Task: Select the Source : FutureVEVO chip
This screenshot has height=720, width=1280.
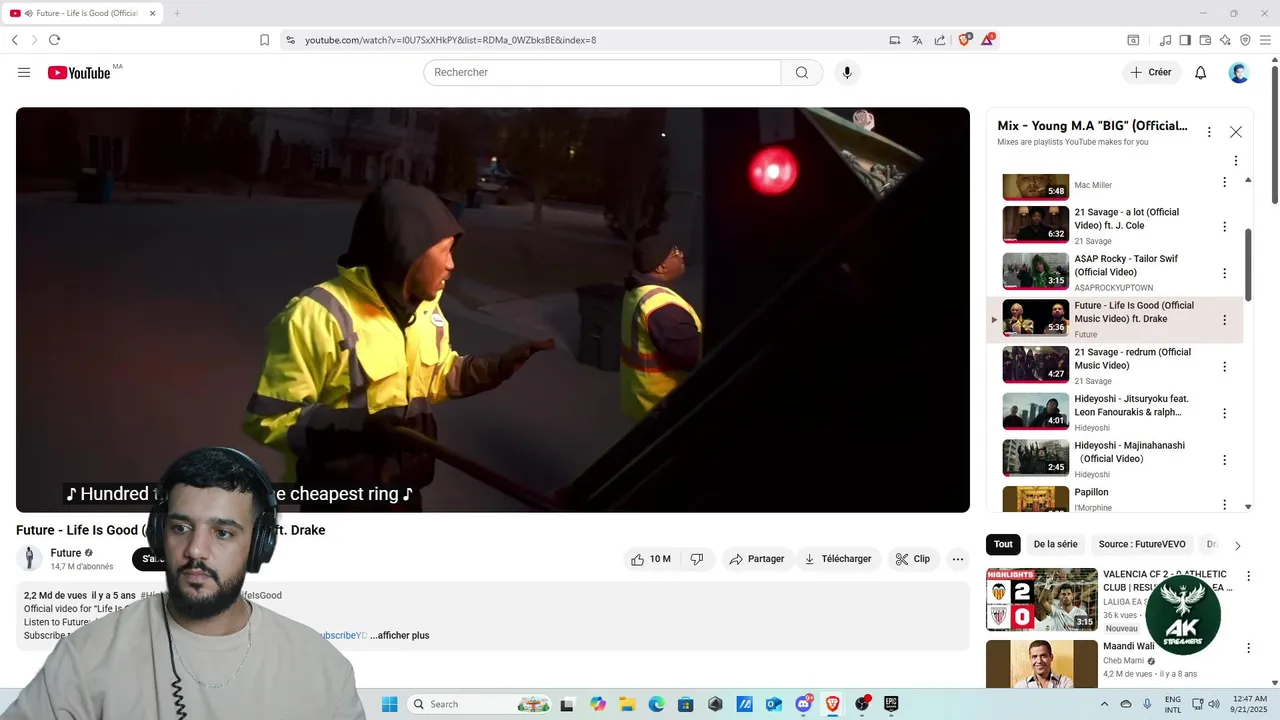Action: click(1142, 545)
